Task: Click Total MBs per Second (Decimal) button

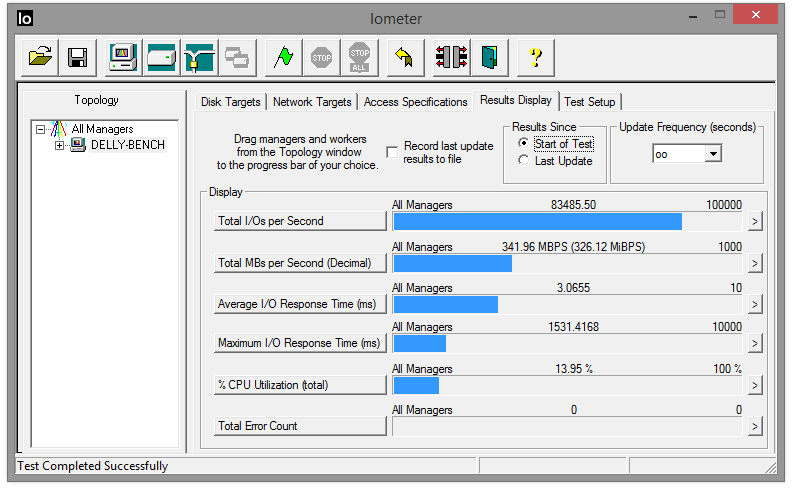Action: point(300,263)
